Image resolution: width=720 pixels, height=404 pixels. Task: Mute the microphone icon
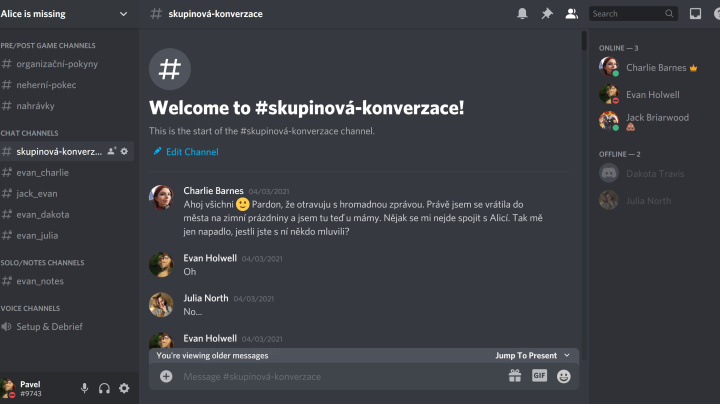tap(84, 388)
